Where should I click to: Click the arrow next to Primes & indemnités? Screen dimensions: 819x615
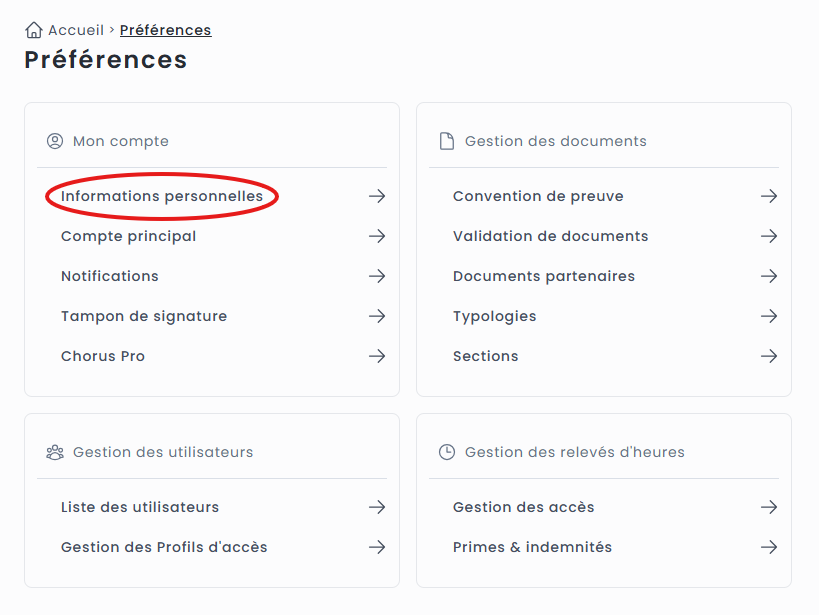769,547
